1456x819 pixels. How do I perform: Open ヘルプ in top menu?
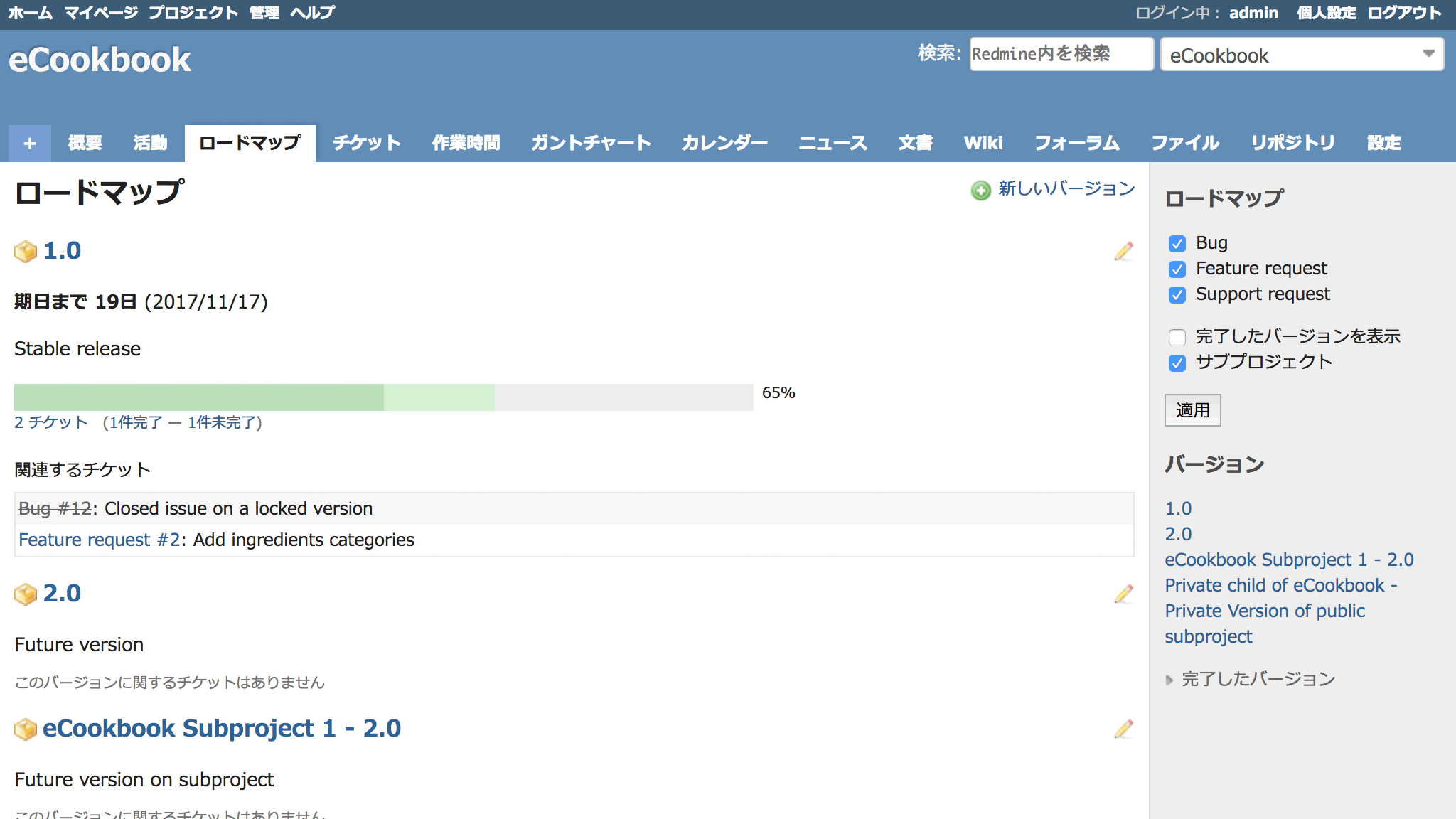[x=312, y=13]
